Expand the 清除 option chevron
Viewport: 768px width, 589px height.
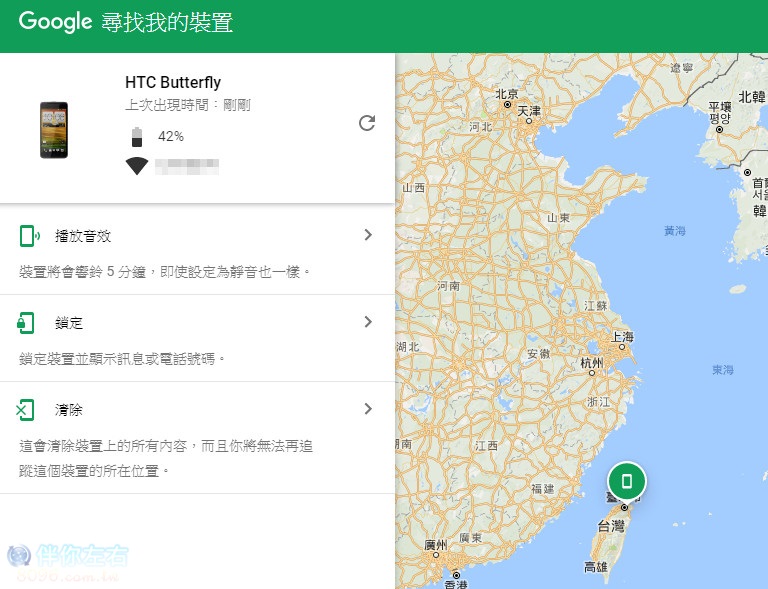tap(368, 409)
